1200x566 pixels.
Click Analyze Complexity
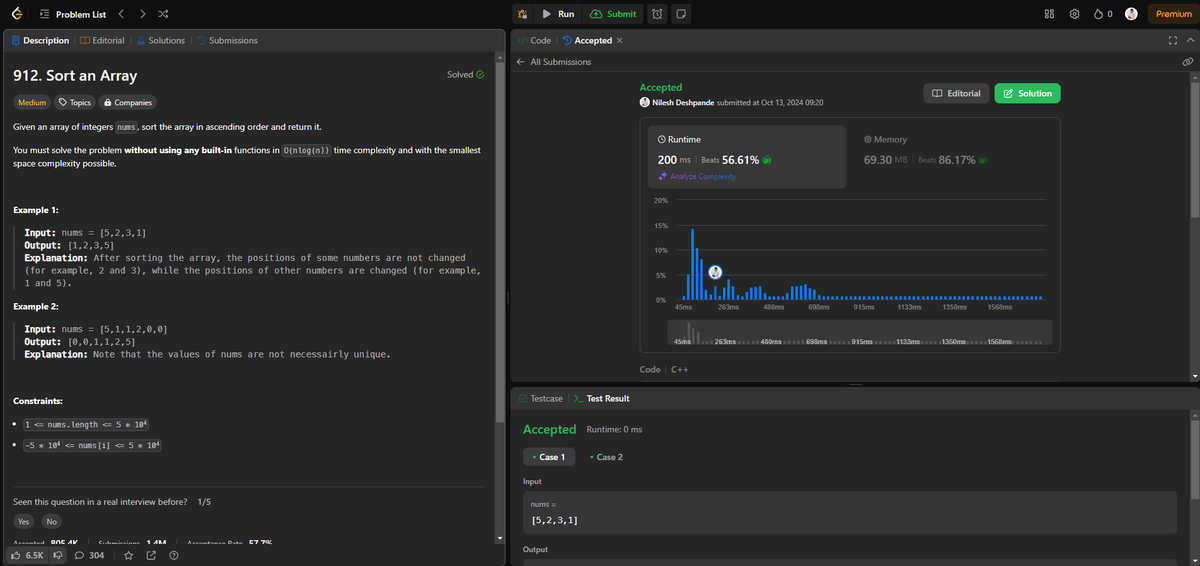pos(696,177)
